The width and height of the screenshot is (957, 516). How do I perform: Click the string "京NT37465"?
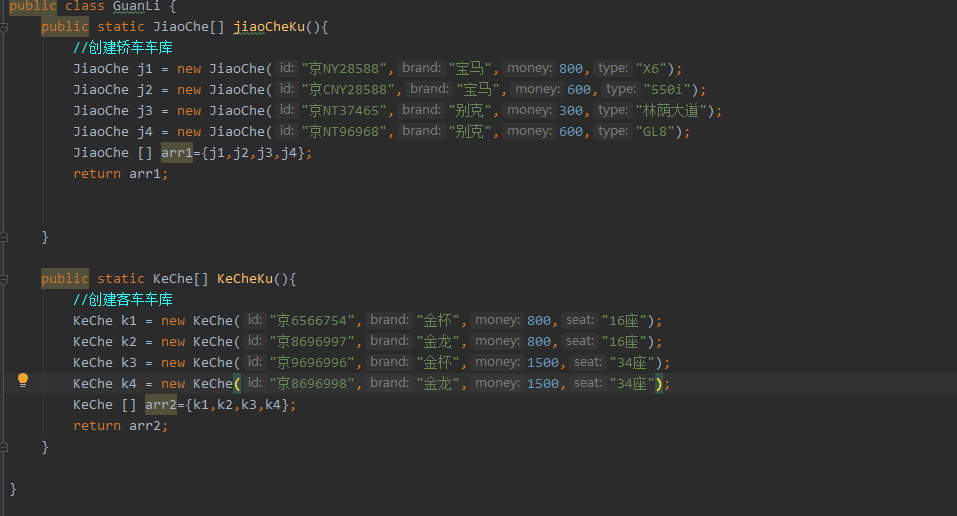[x=344, y=111]
